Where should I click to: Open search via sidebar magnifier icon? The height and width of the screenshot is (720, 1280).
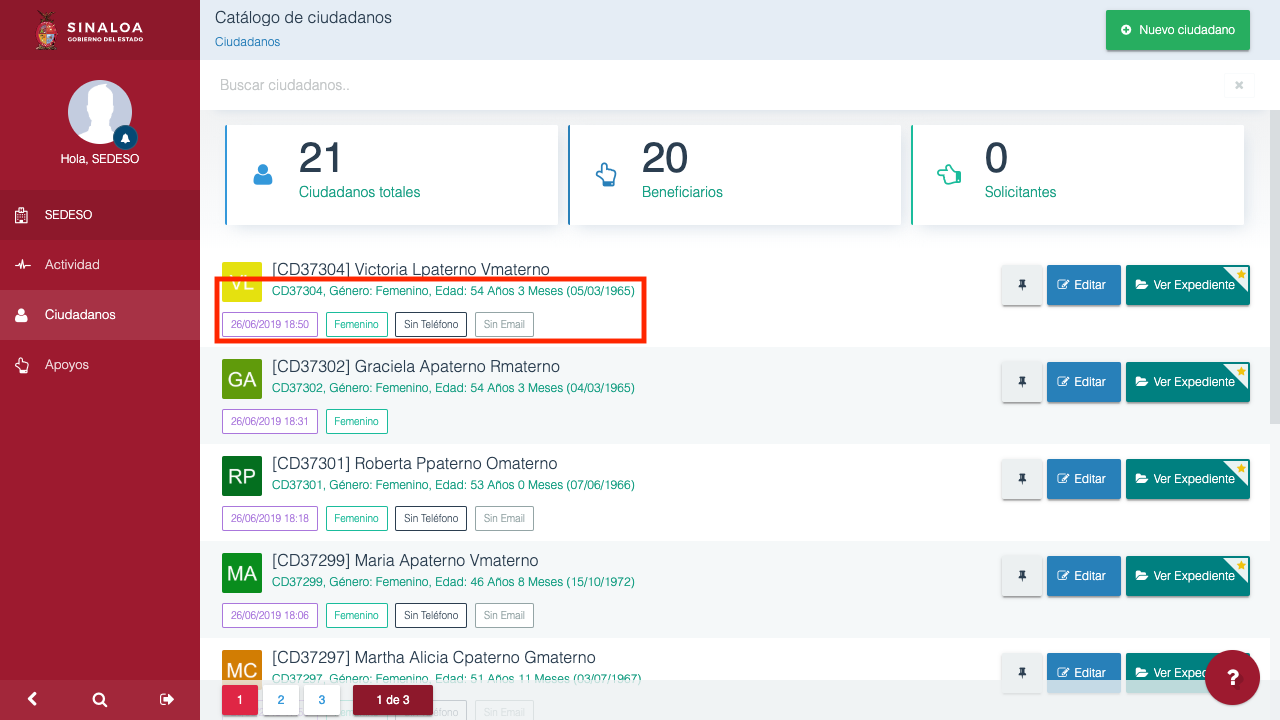[x=100, y=699]
